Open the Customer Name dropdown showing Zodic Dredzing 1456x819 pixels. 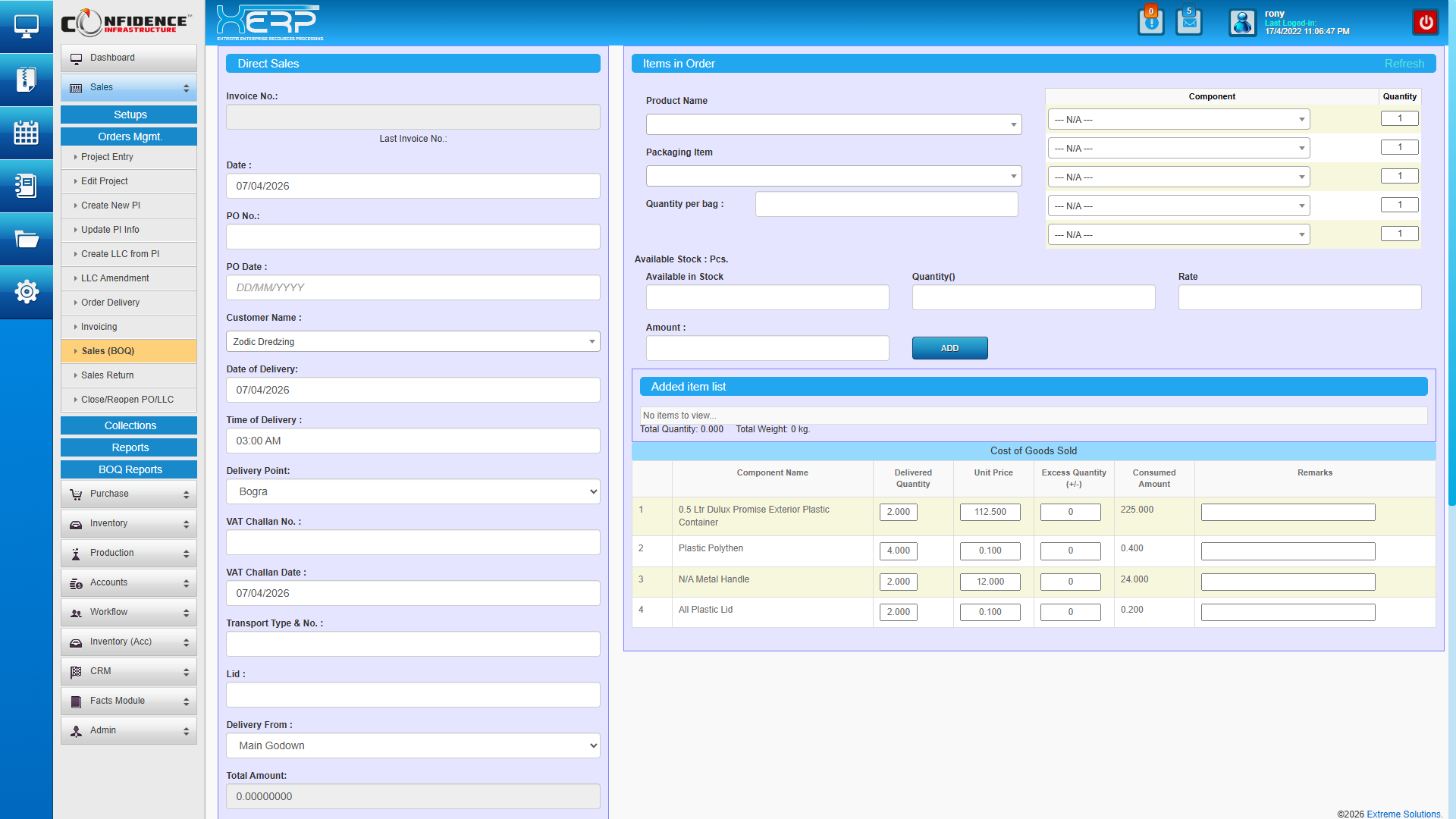point(592,341)
